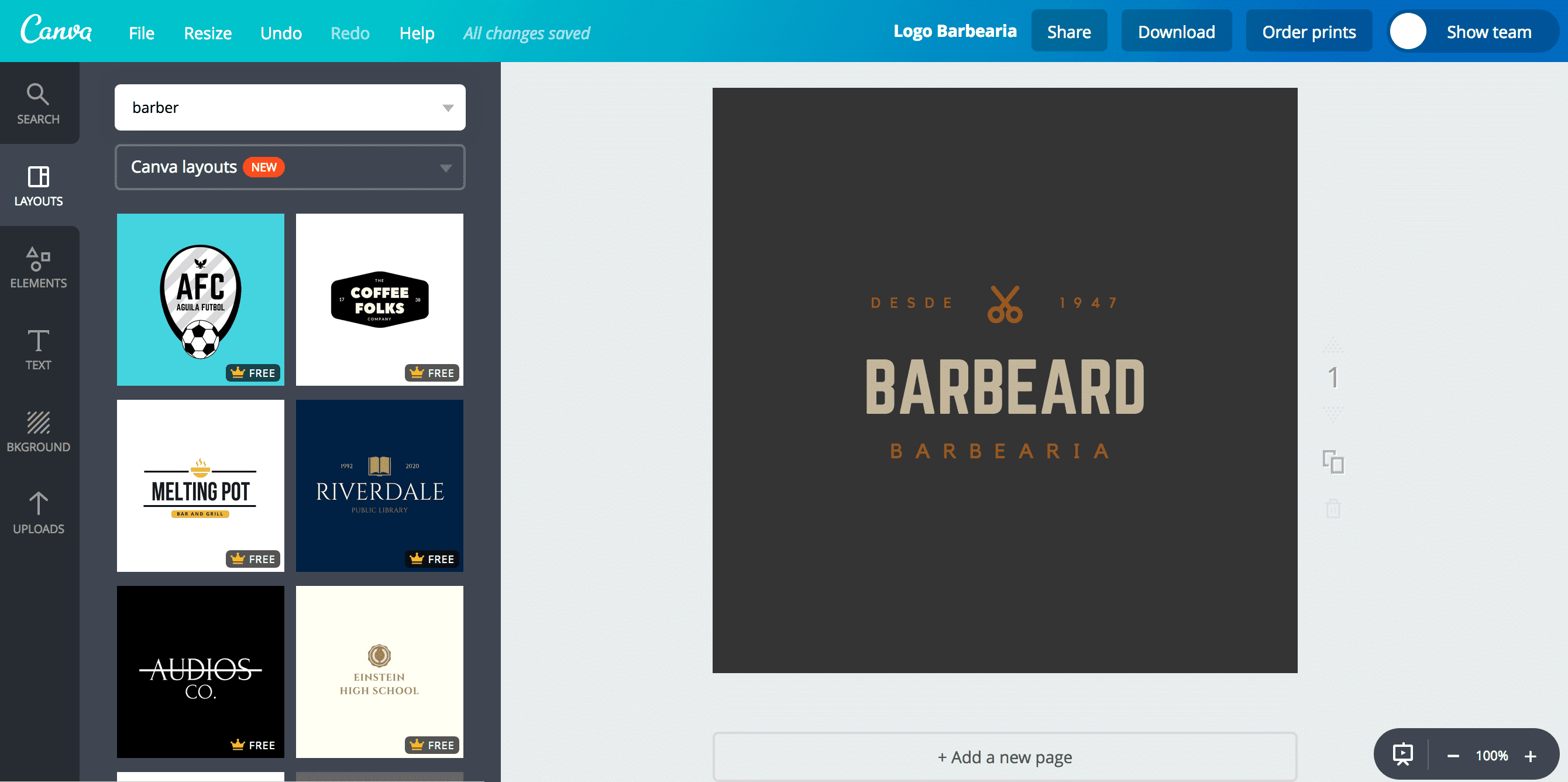This screenshot has width=1568, height=782.
Task: Zoom out with the minus icon
Action: (1453, 756)
